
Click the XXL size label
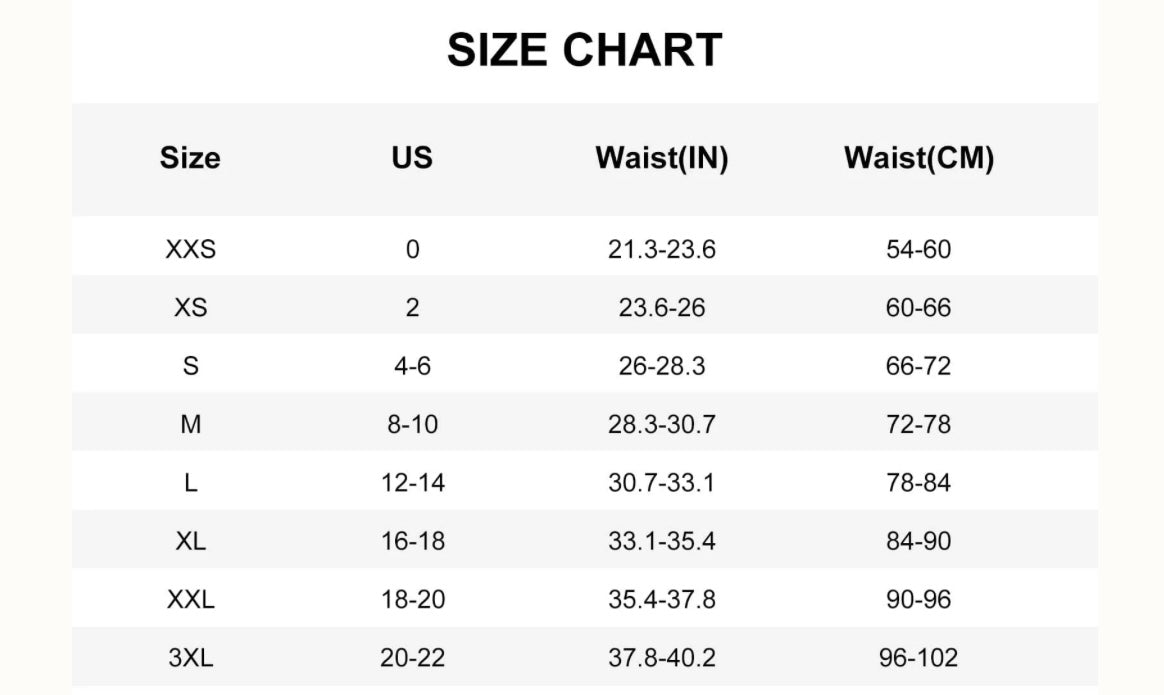[191, 599]
